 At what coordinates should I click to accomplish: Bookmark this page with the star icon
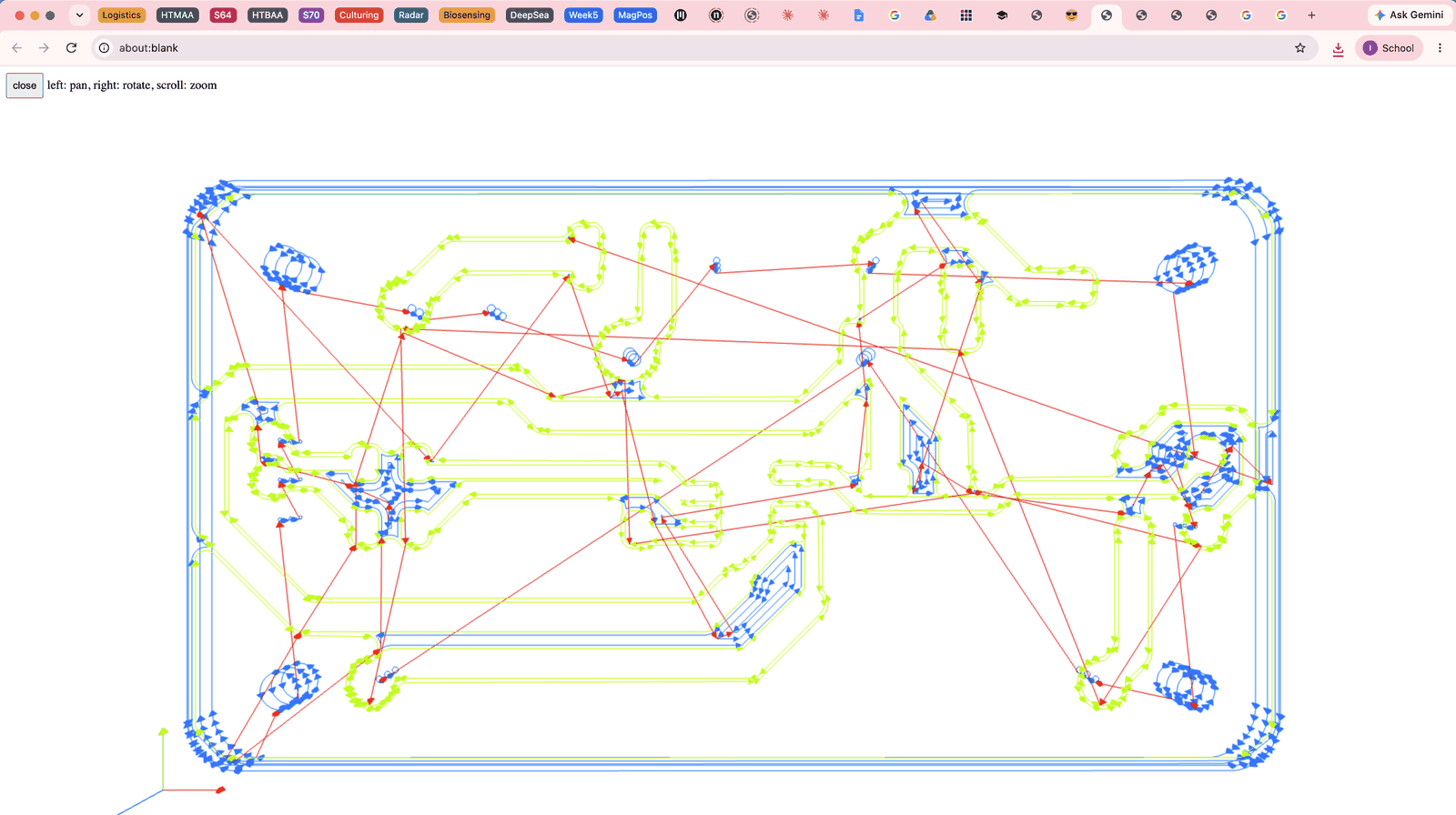[1300, 48]
